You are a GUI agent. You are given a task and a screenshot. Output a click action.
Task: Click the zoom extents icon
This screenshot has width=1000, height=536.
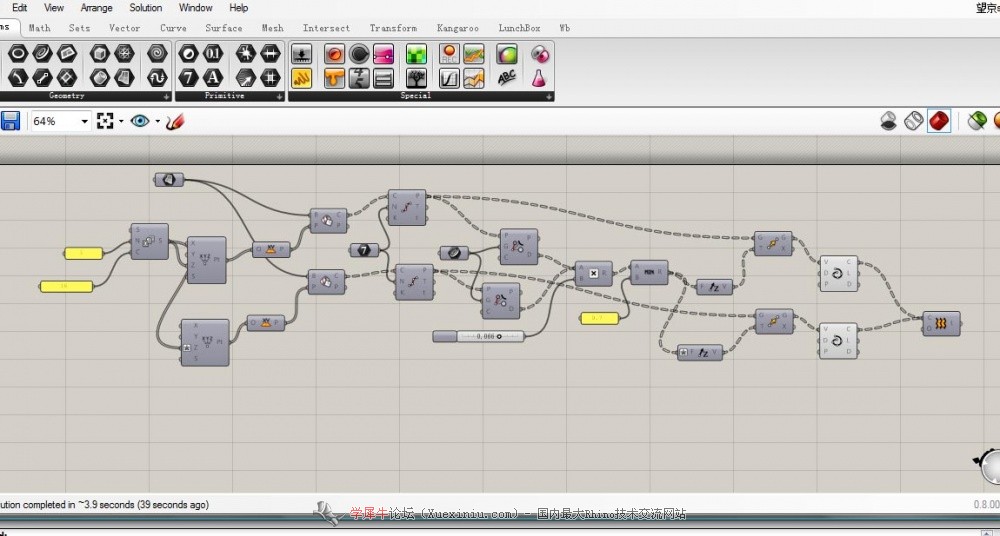pyautogui.click(x=105, y=121)
